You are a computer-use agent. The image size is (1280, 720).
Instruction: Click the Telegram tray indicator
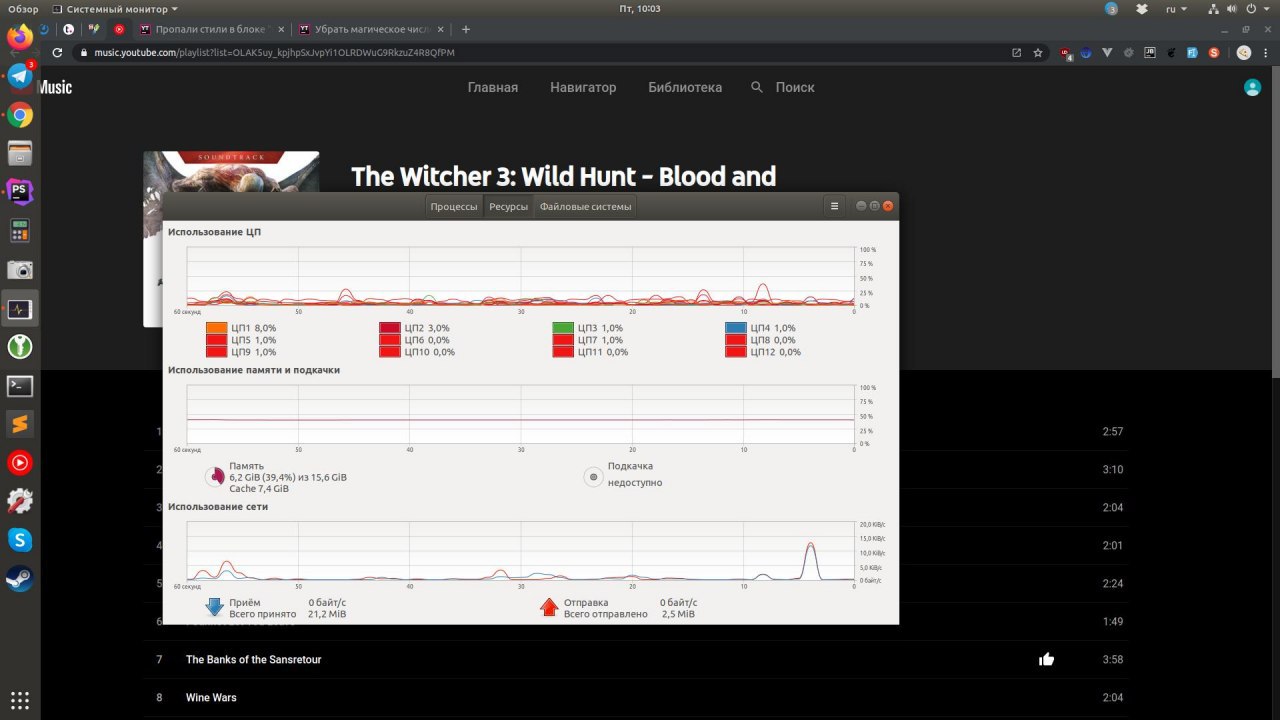[x=1112, y=8]
